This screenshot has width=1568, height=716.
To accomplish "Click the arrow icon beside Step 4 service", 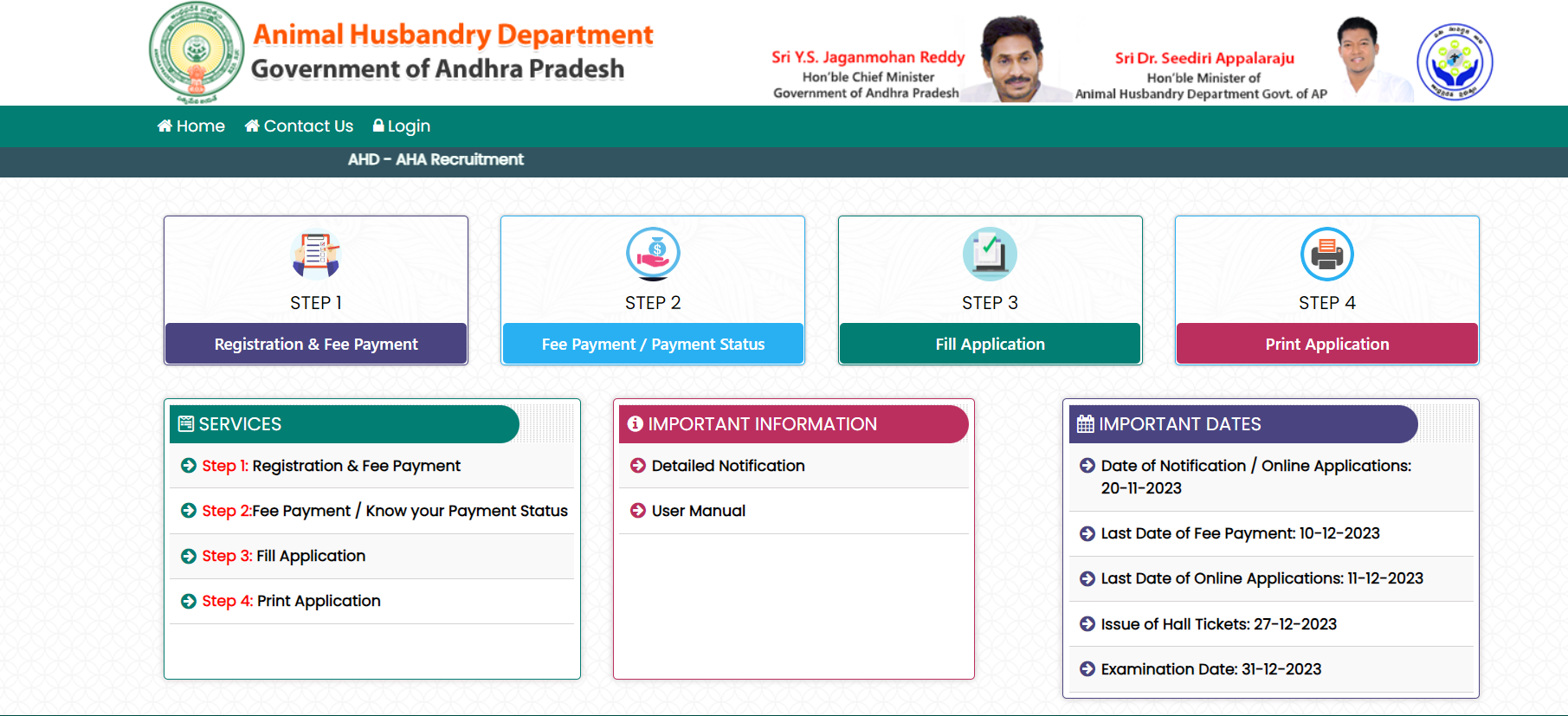I will pyautogui.click(x=189, y=601).
